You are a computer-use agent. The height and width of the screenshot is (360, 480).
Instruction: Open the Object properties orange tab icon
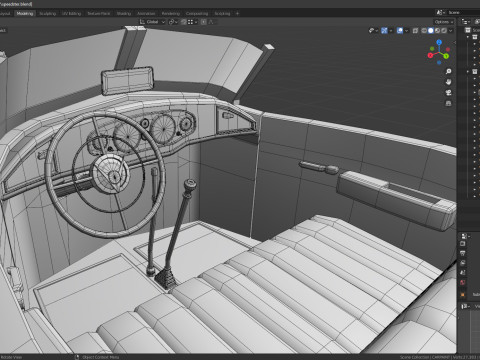click(x=463, y=295)
